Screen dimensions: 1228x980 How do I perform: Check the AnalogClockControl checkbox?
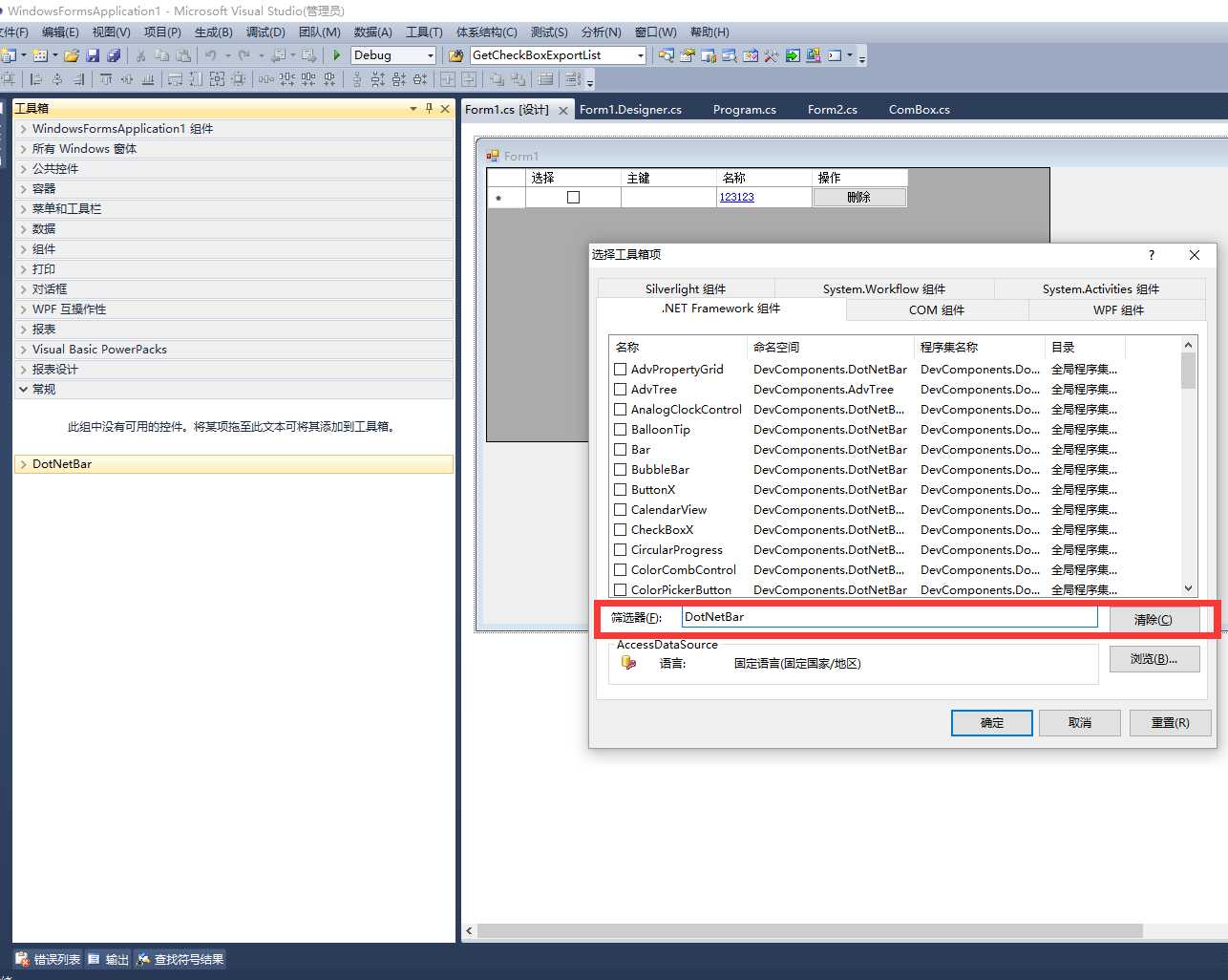[x=621, y=409]
